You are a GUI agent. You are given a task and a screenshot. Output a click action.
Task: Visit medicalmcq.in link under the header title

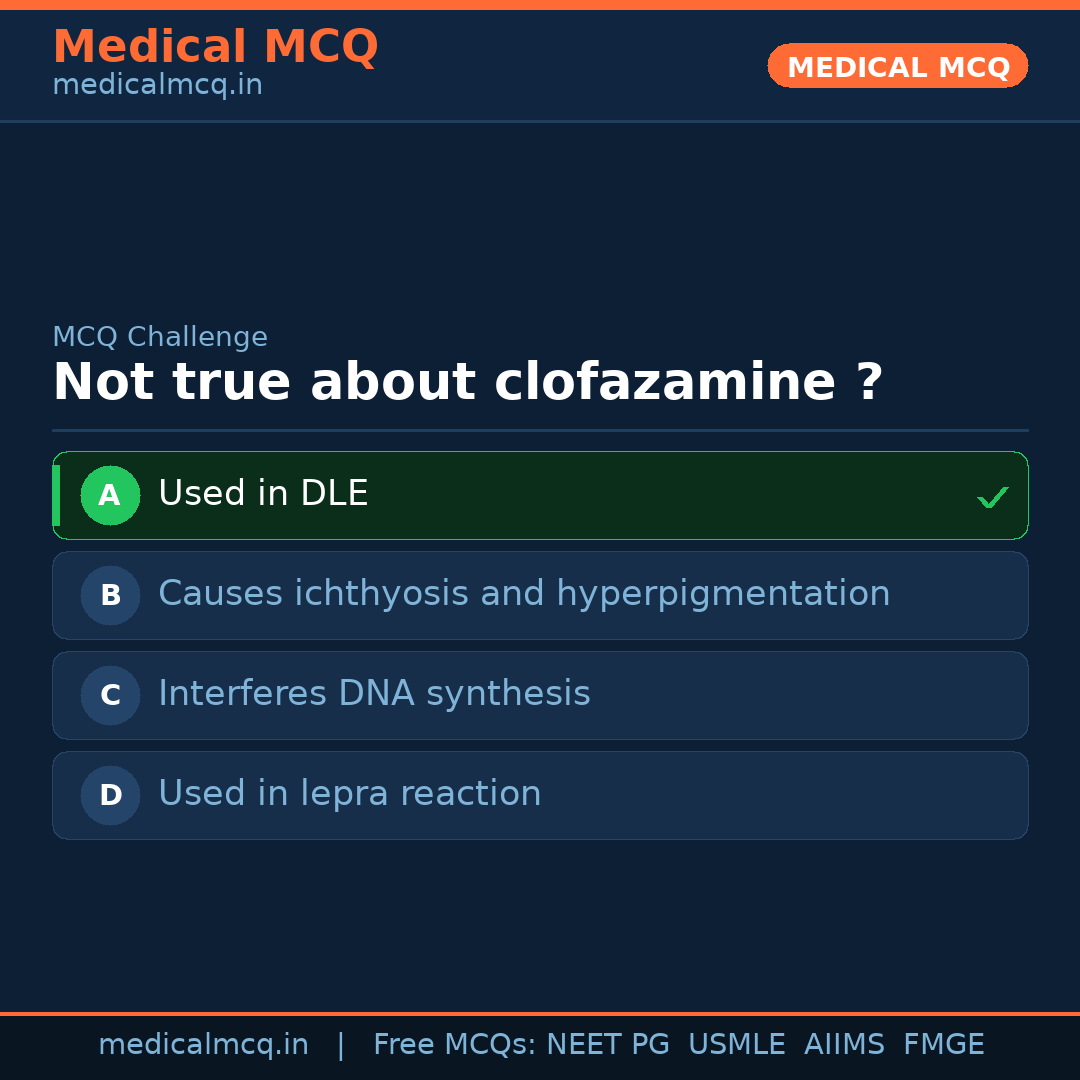[157, 85]
